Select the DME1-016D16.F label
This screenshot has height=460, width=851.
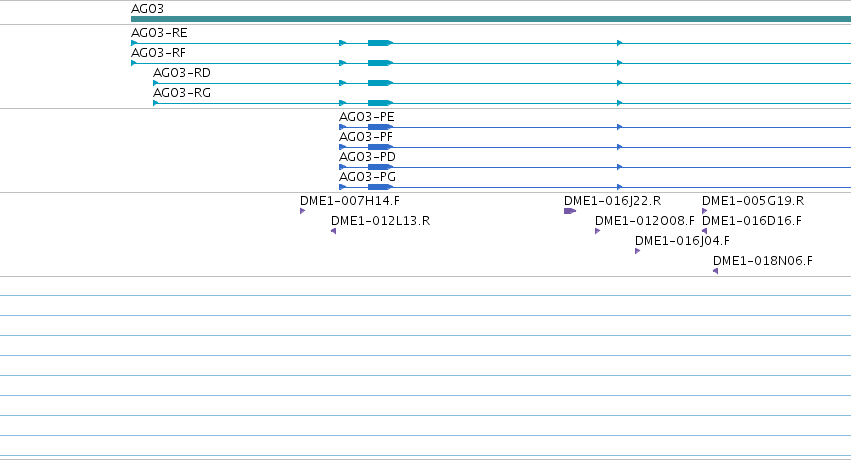click(x=752, y=221)
